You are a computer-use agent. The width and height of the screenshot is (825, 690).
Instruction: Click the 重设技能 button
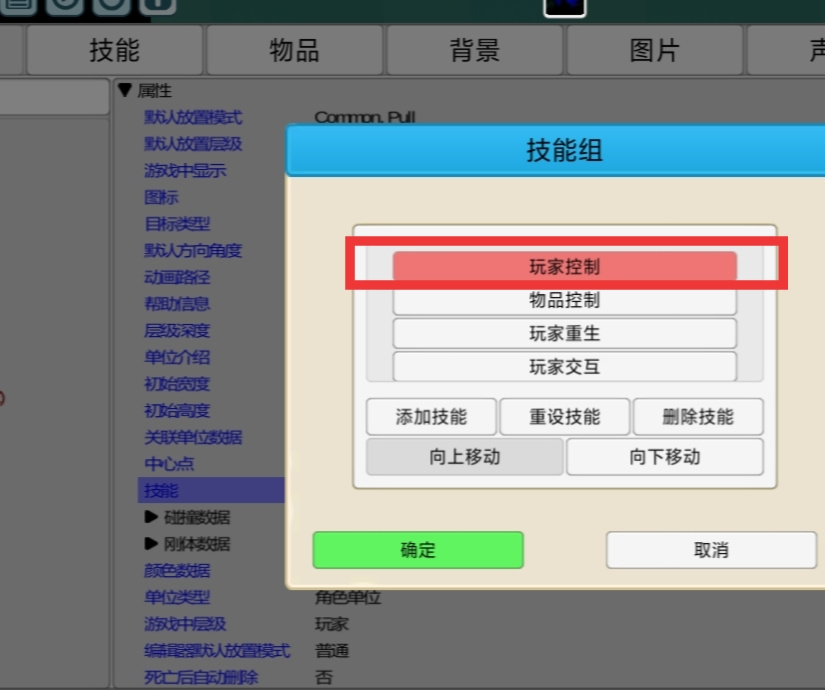click(565, 417)
